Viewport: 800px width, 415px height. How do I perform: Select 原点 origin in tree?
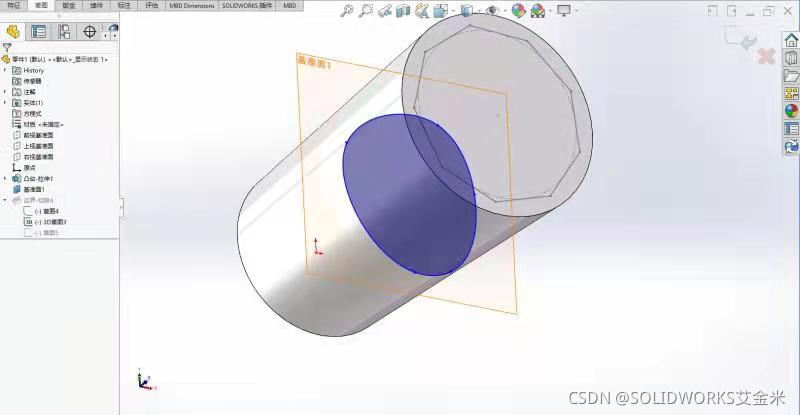[24, 167]
